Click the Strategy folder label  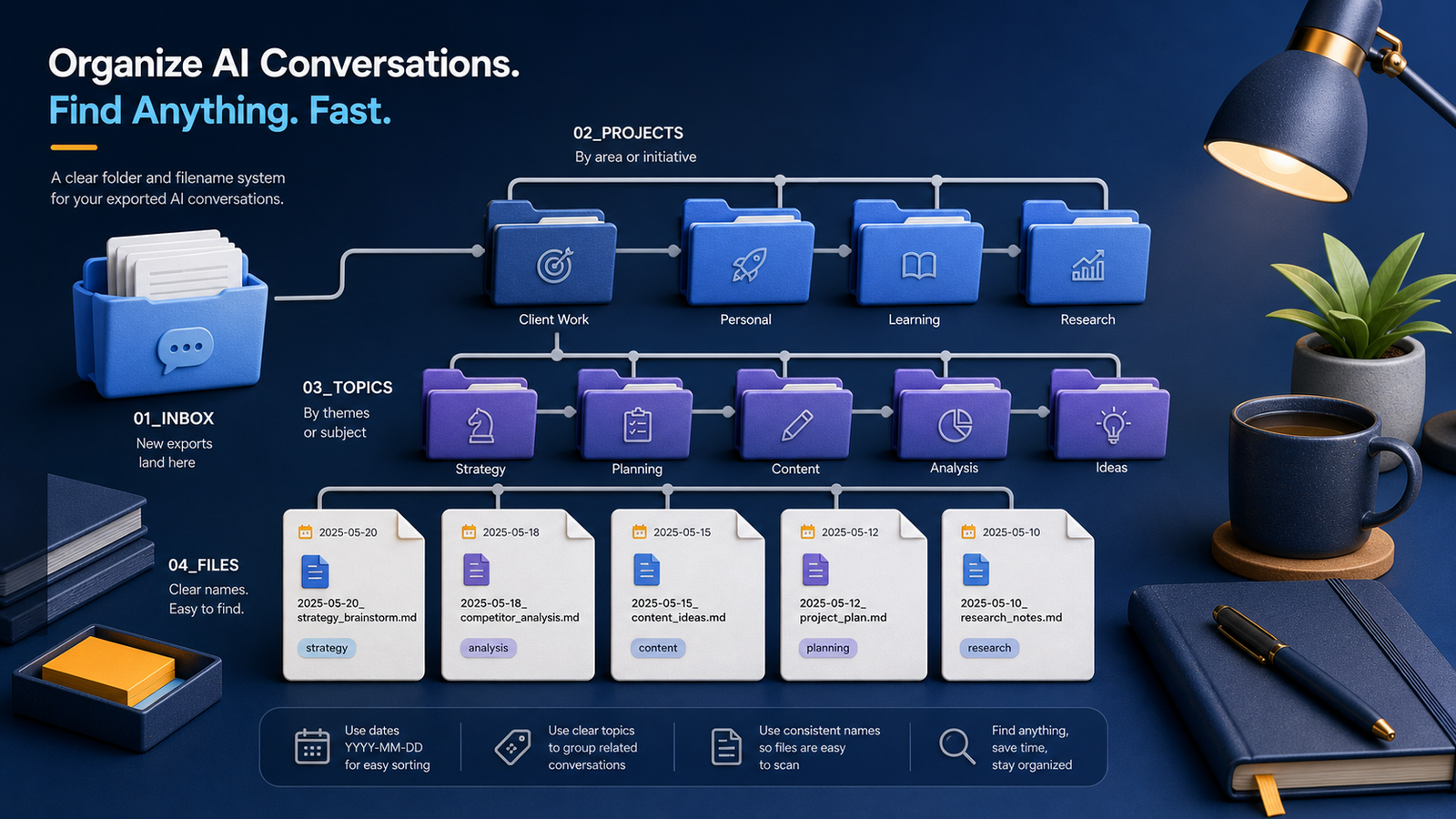coord(480,469)
